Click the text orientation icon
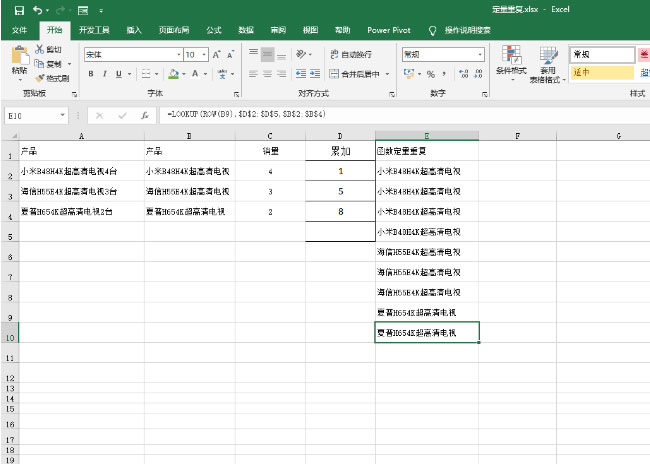The width and height of the screenshot is (650, 464). tap(301, 54)
